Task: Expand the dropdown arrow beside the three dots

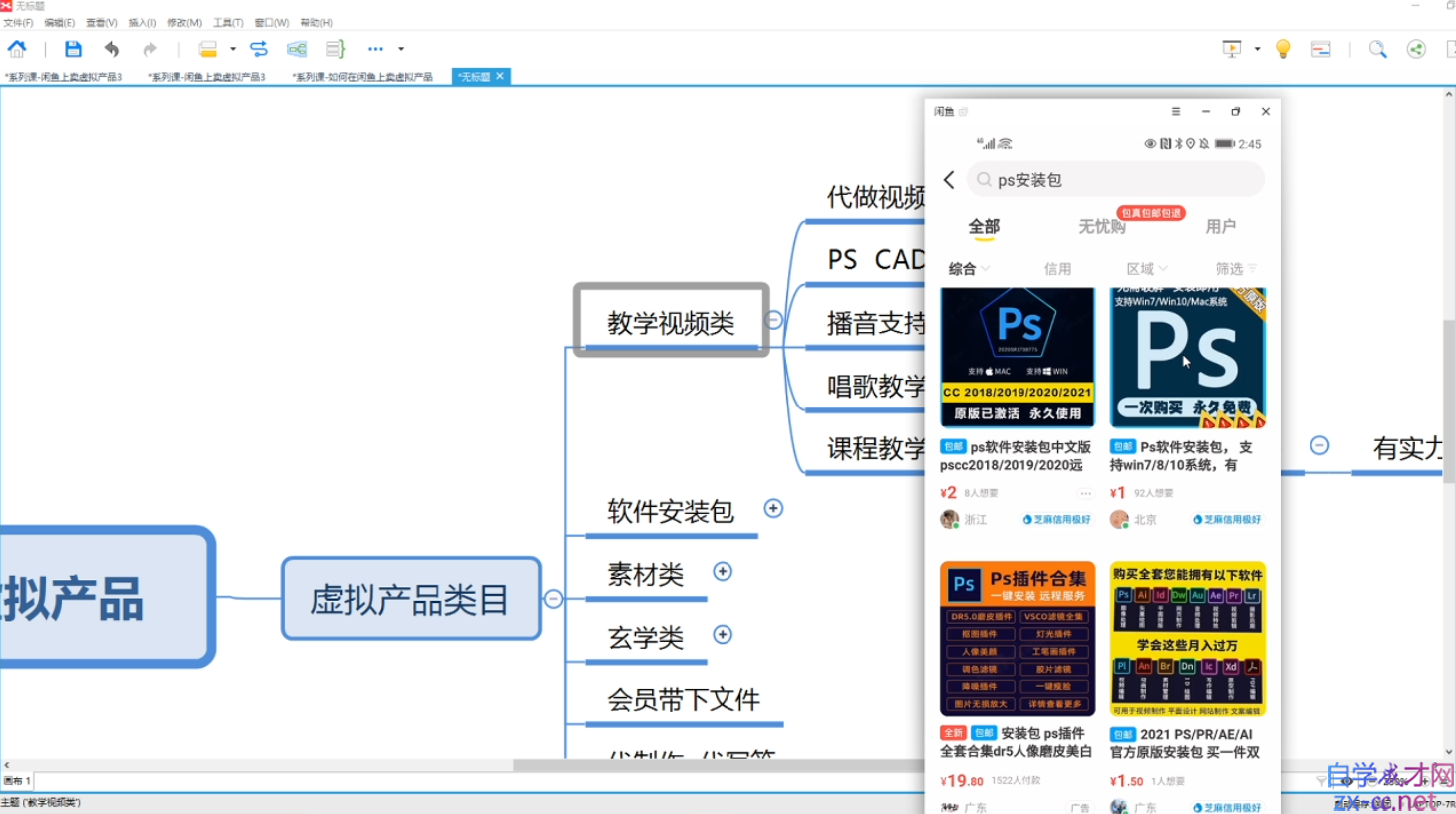Action: [401, 48]
